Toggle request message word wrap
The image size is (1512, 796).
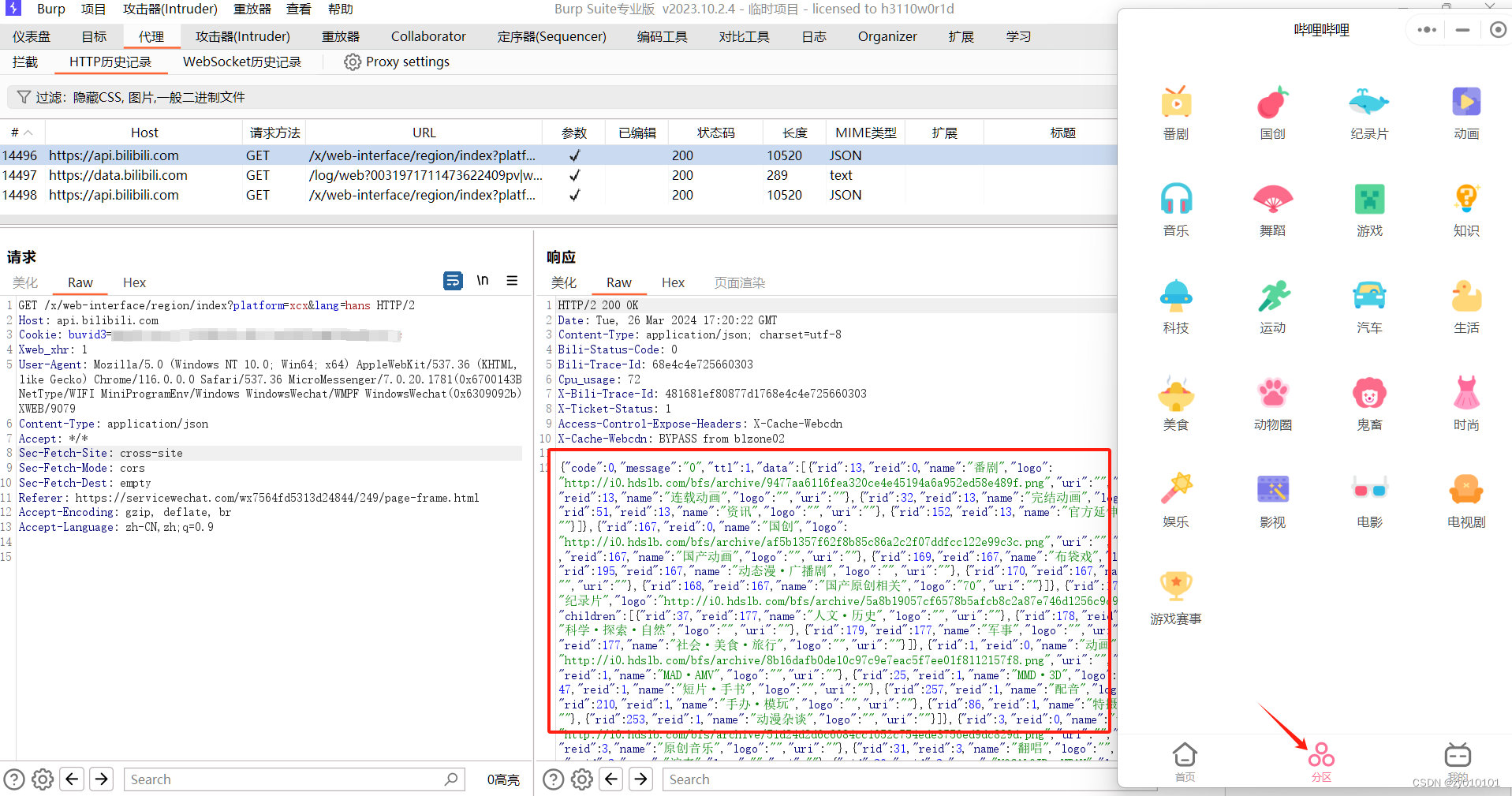(453, 281)
